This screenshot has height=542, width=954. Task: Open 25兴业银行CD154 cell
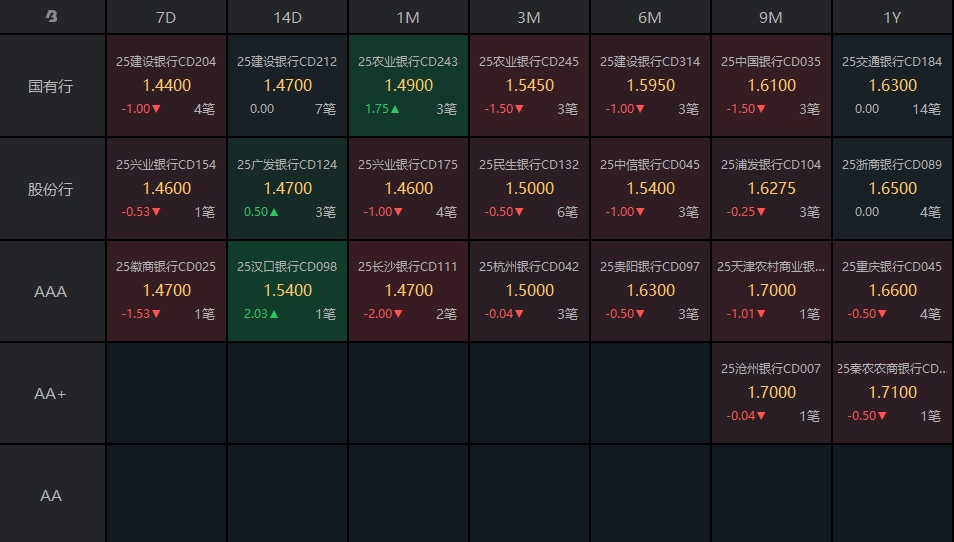(166, 189)
